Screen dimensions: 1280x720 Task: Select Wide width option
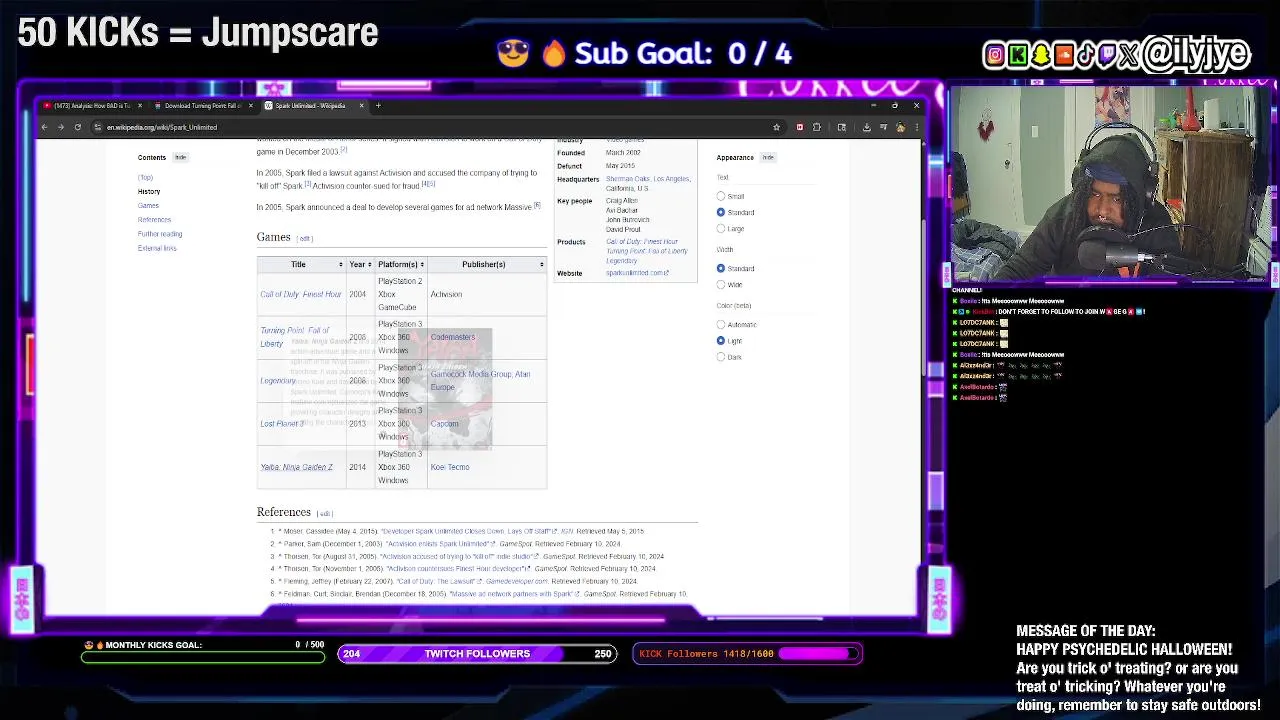(x=721, y=284)
